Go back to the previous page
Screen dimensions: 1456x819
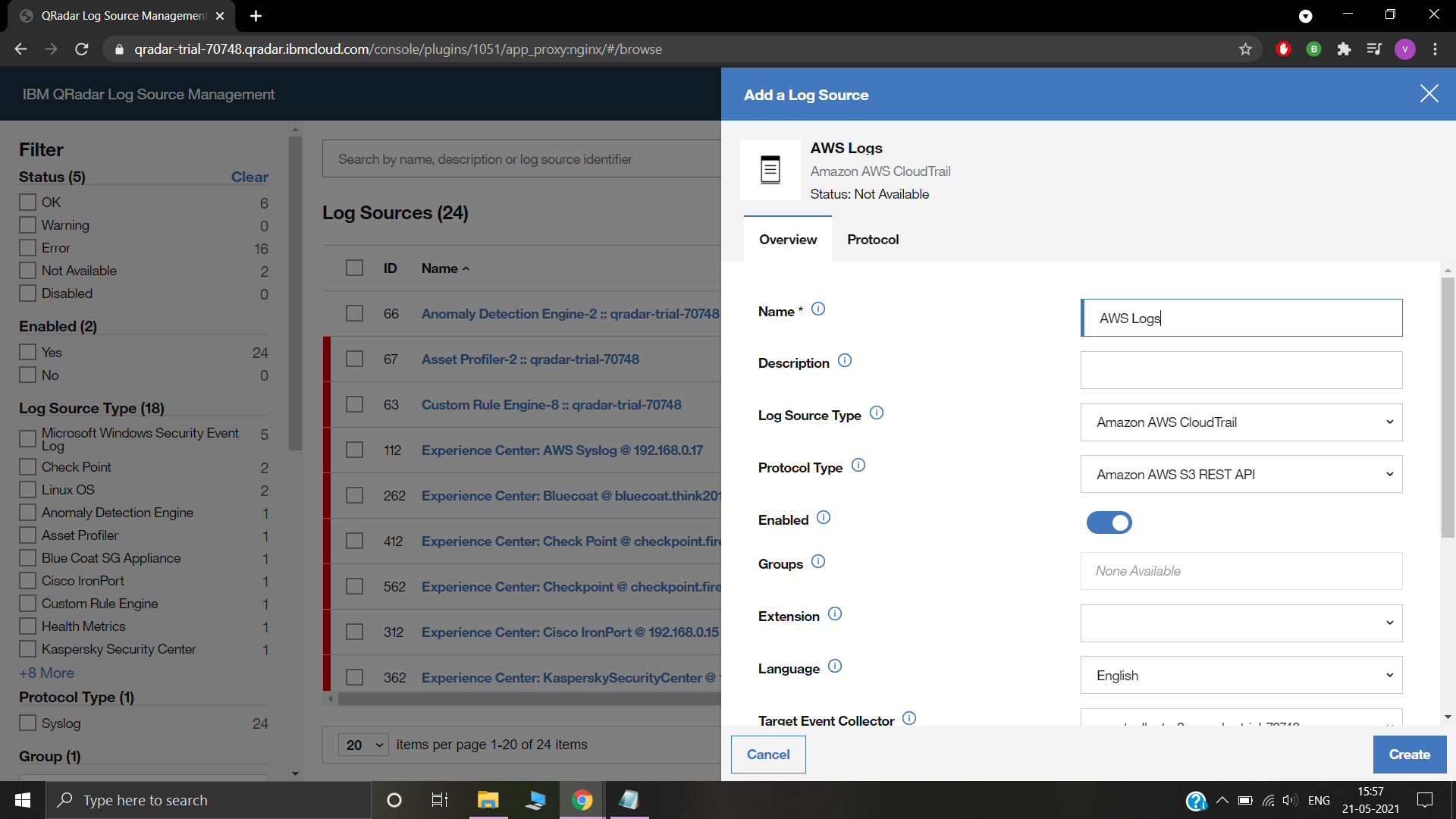[21, 49]
